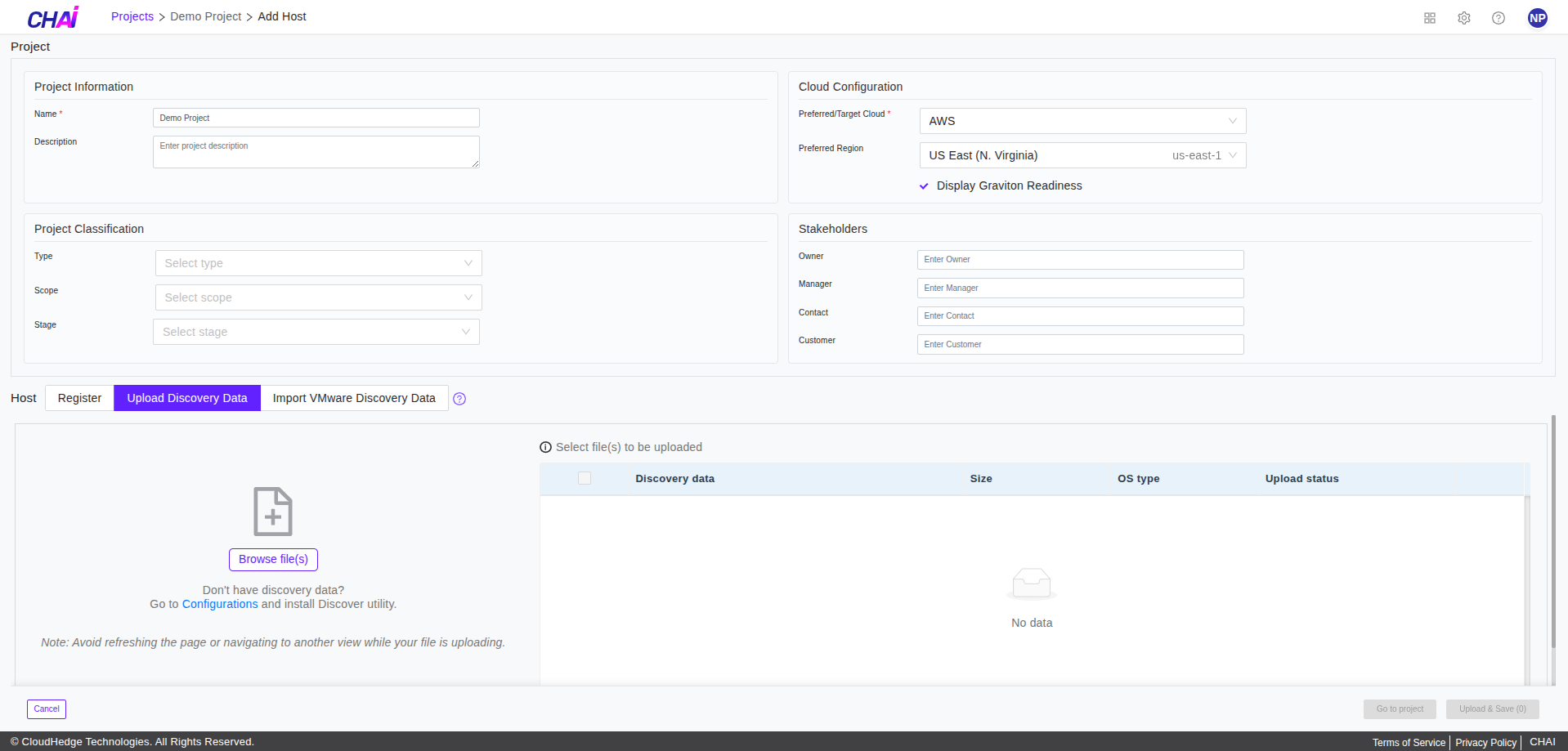Click the Cancel button
The height and width of the screenshot is (751, 1568).
coord(47,709)
